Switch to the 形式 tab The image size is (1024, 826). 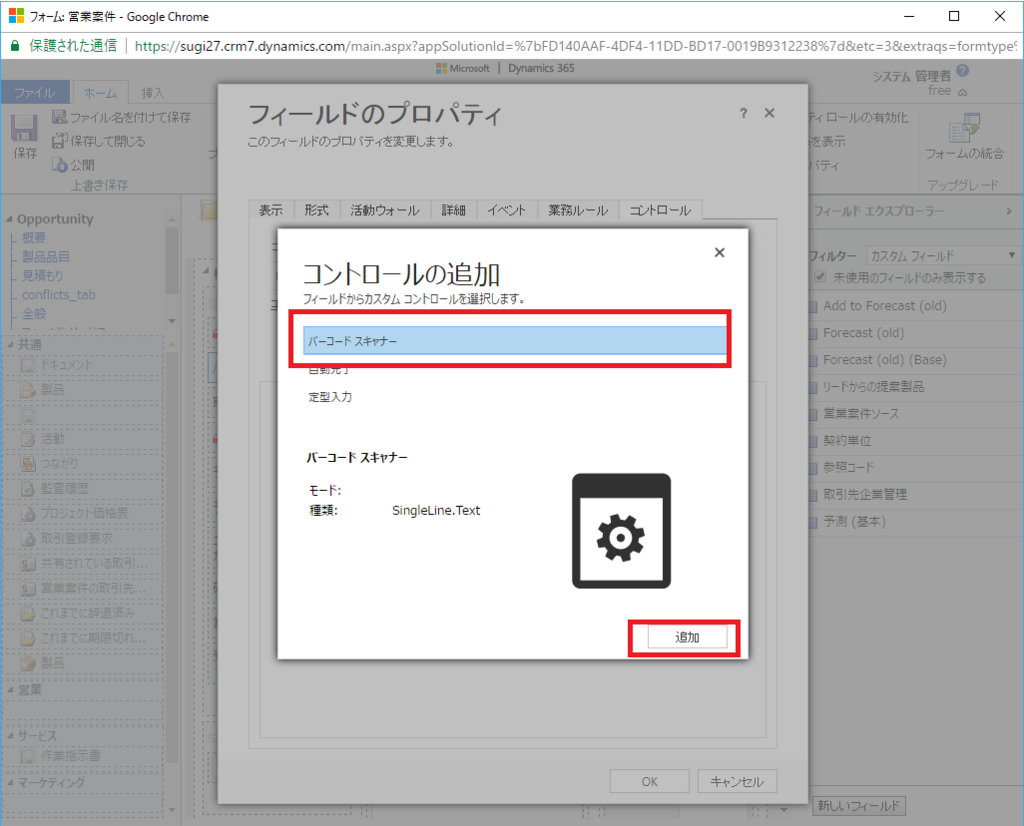[x=317, y=210]
